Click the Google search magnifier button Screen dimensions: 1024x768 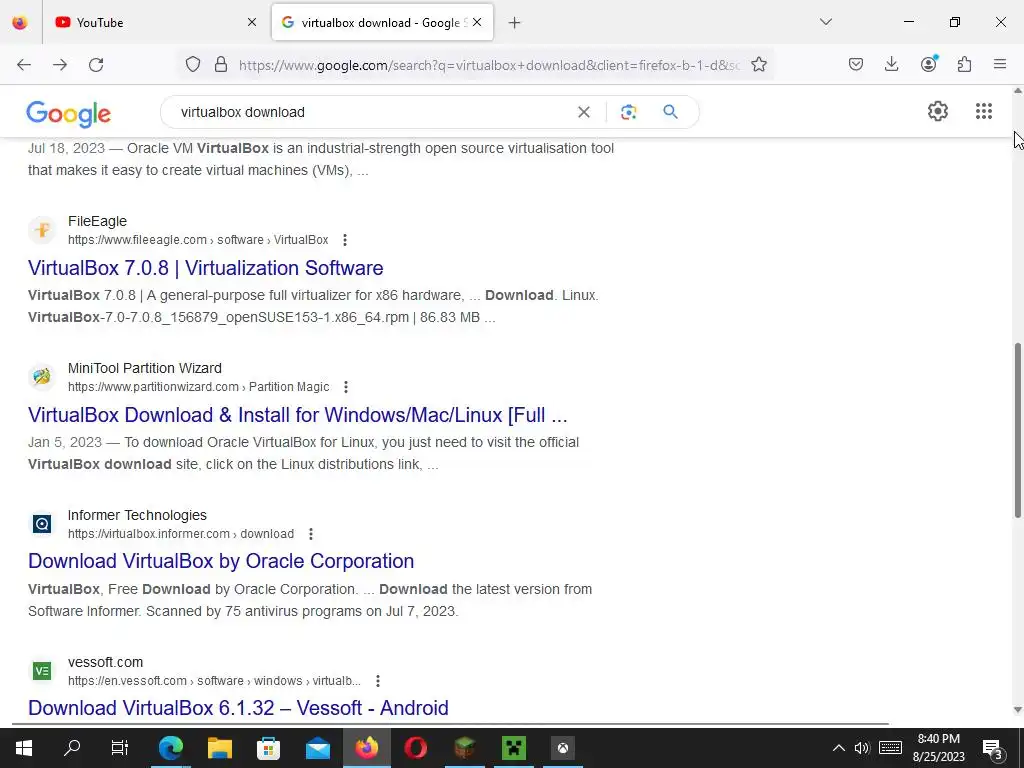tap(670, 112)
